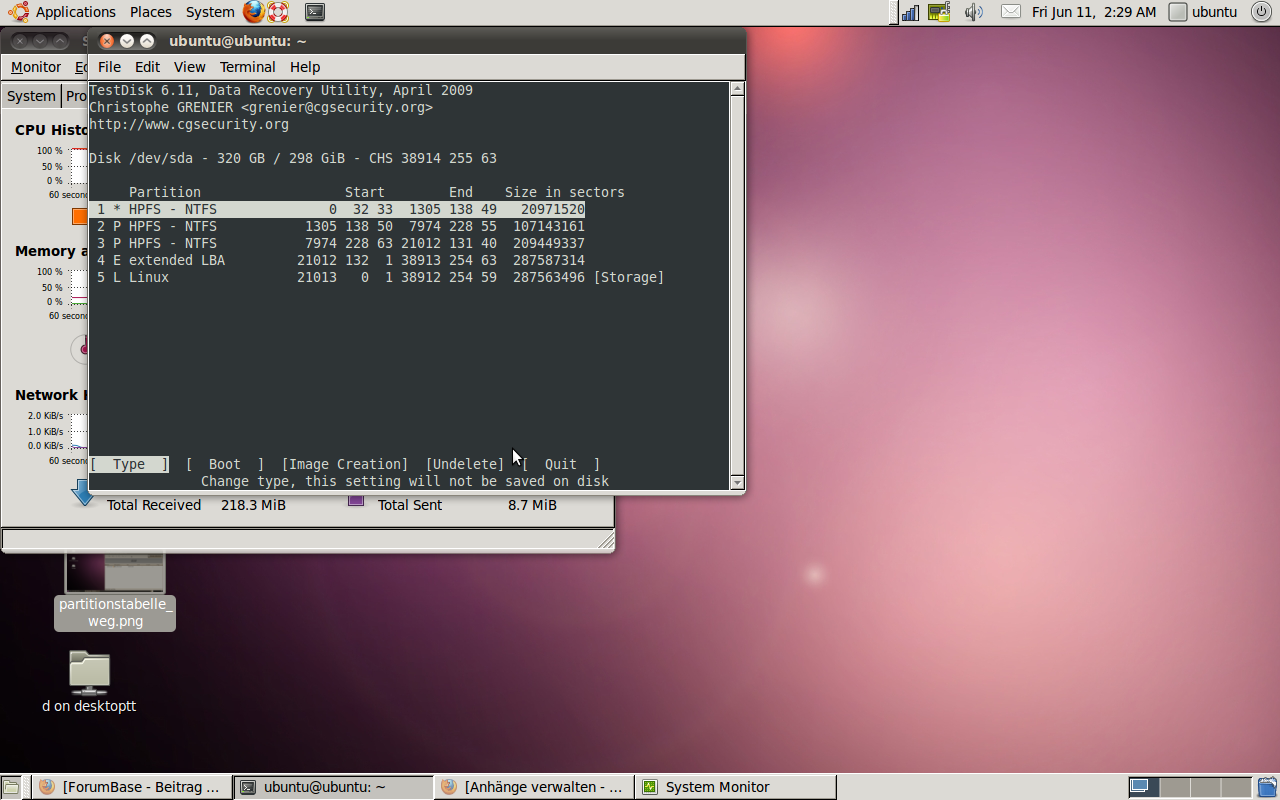Switch to ubuntu@ubuntu taskbar entry
The width and height of the screenshot is (1280, 800).
(334, 787)
